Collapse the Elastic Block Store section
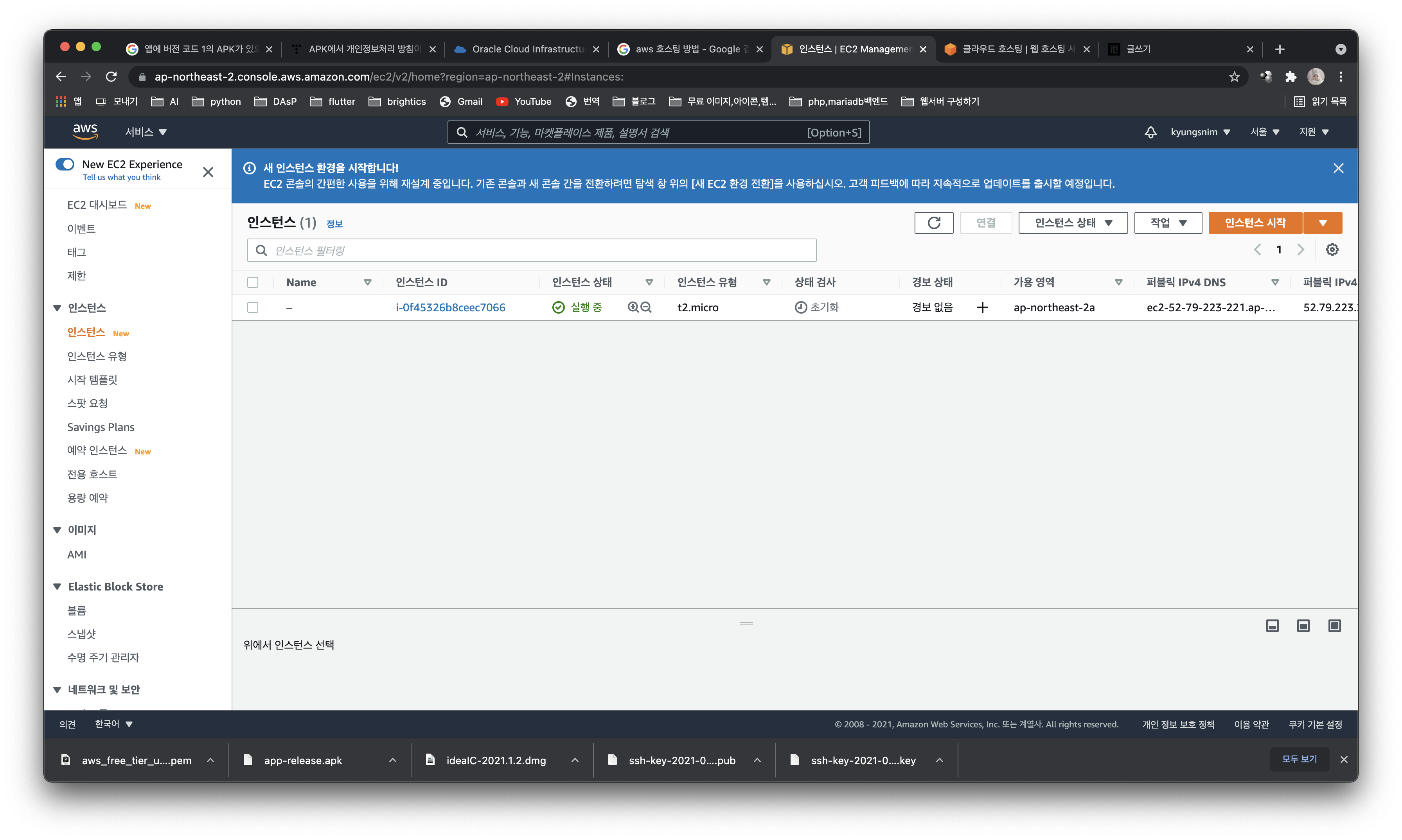 pyautogui.click(x=57, y=587)
